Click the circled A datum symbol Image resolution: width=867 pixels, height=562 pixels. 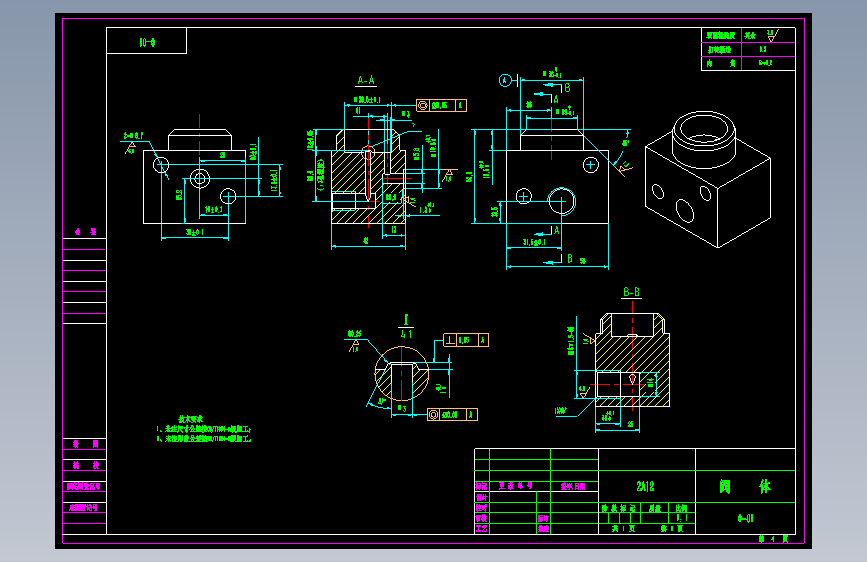click(505, 80)
